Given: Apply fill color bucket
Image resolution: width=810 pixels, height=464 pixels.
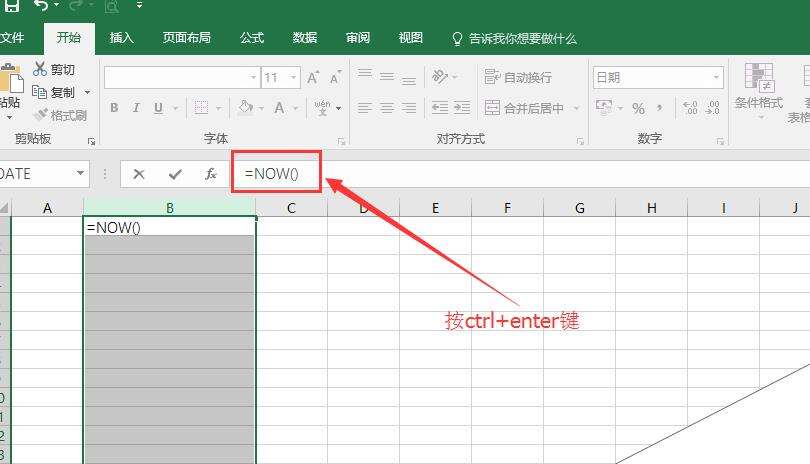Looking at the screenshot, I should pos(245,107).
